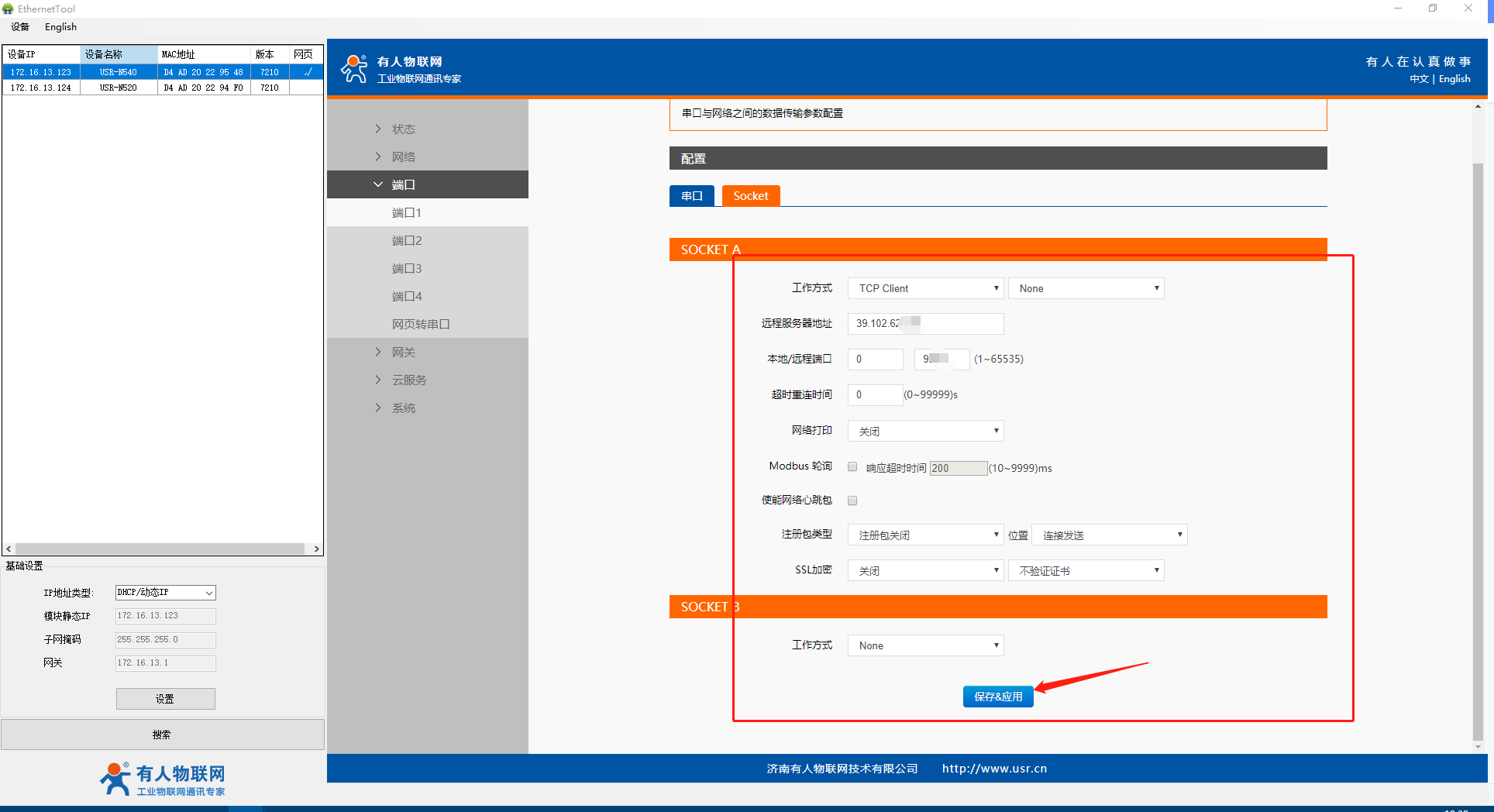
Task: Expand the 网络 menu chevron
Action: [x=378, y=157]
